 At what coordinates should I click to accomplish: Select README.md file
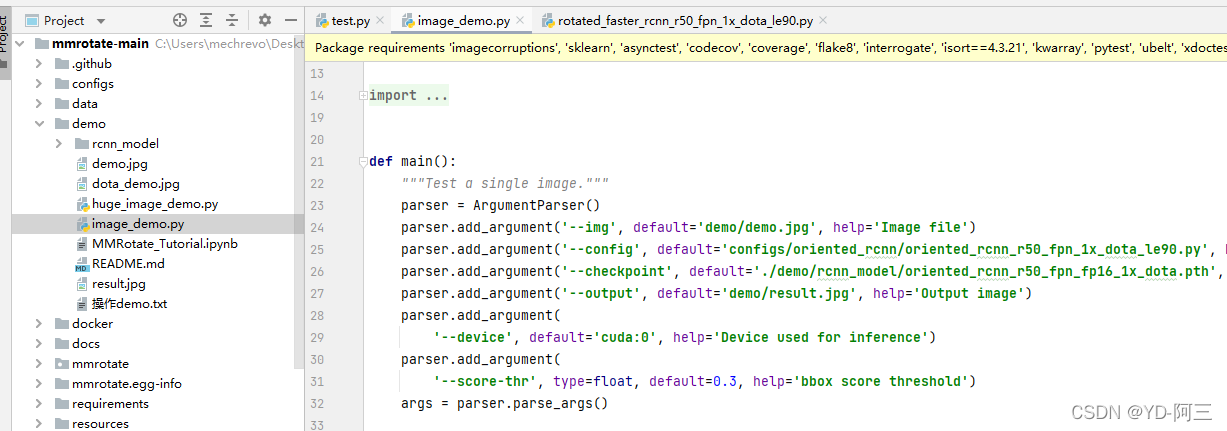click(x=128, y=264)
